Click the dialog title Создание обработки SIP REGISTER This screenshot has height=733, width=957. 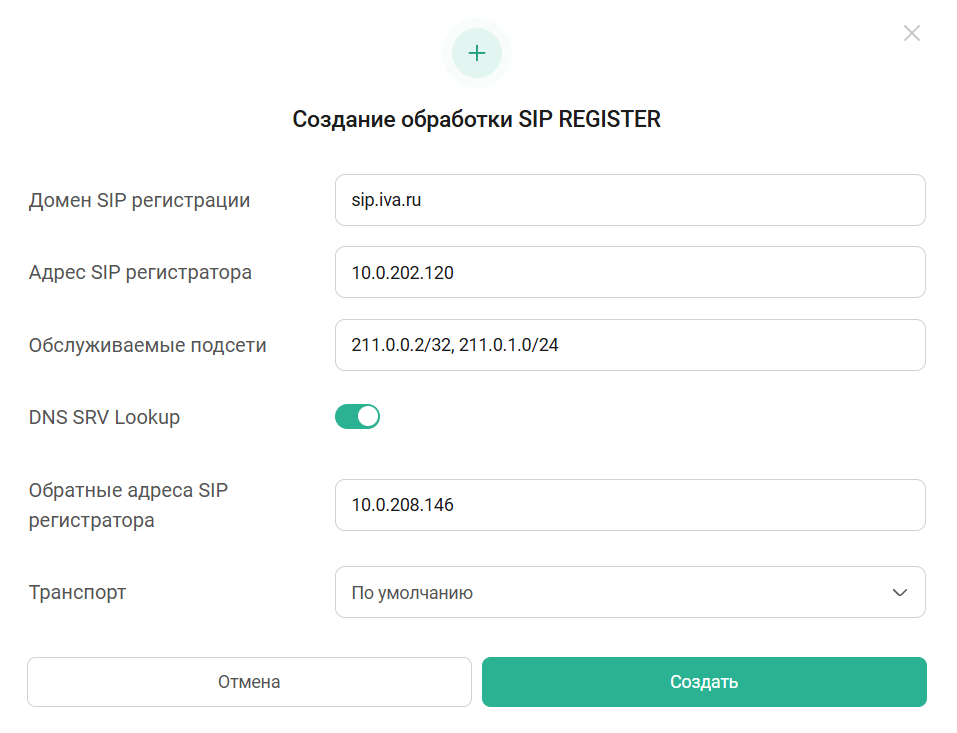coord(477,120)
